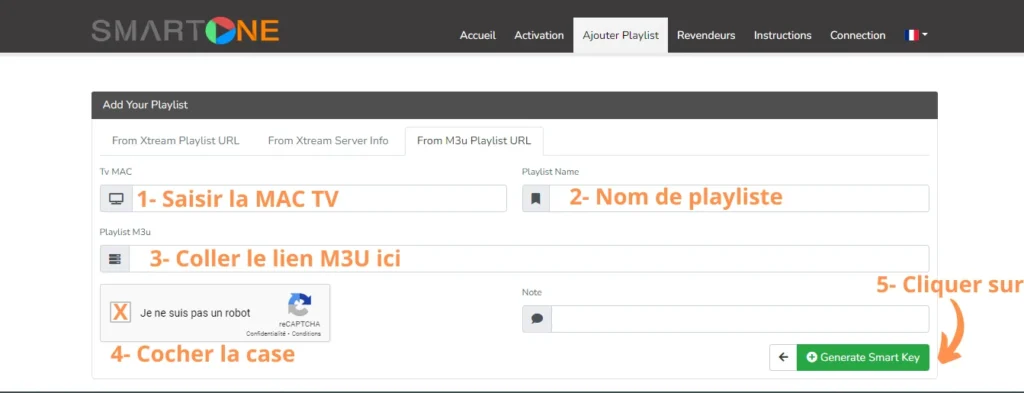Switch to From Xtream Playlist URL tab

coord(176,140)
